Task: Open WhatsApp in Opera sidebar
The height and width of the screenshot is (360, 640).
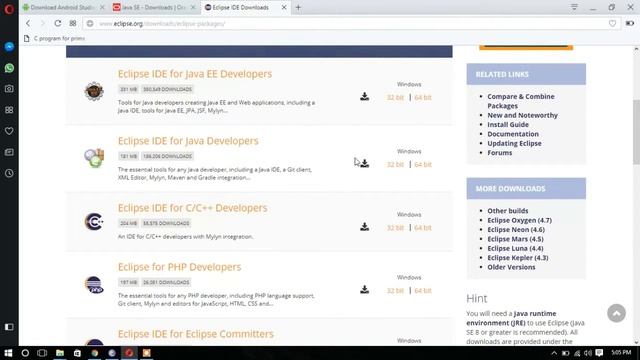Action: point(9,68)
